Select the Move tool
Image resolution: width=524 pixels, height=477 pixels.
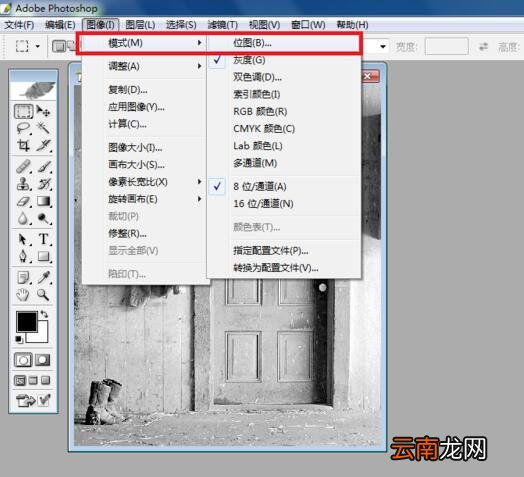43,111
